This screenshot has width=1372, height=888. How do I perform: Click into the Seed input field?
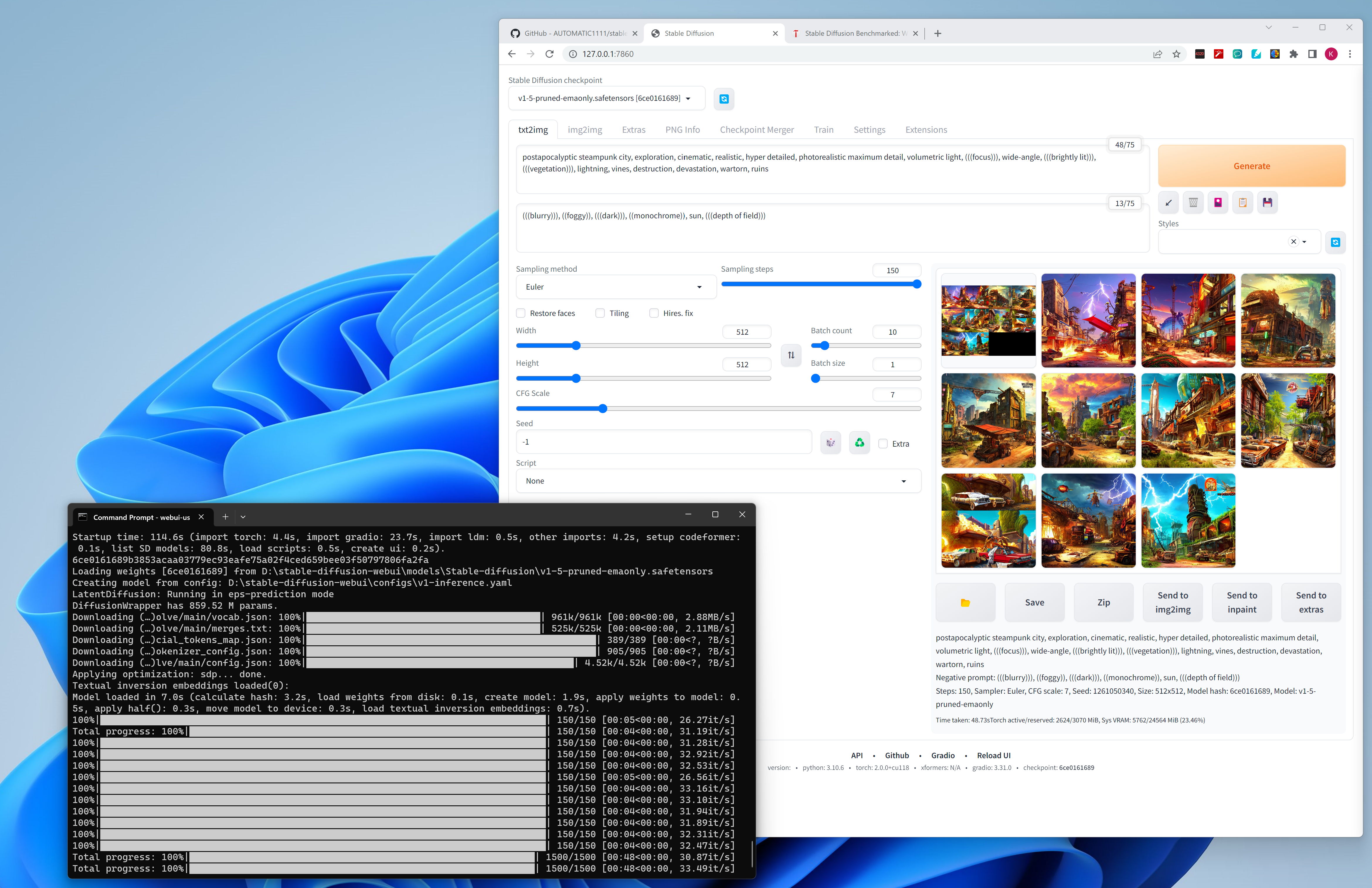(663, 442)
